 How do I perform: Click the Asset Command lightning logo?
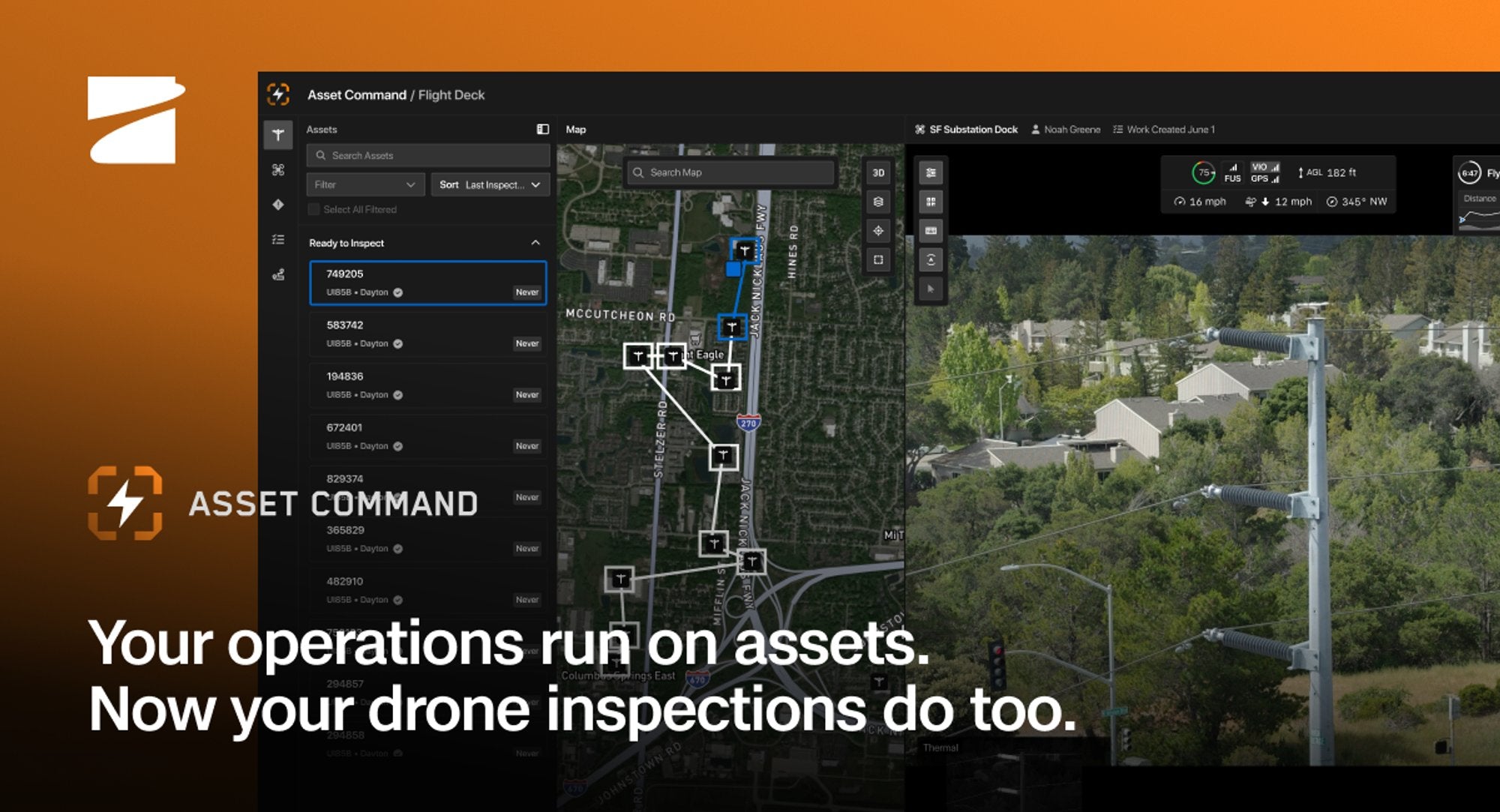point(278,94)
